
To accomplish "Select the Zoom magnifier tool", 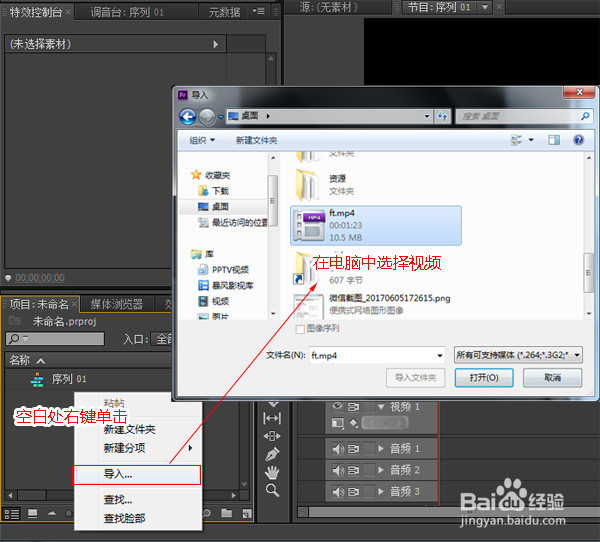I will pos(272,490).
